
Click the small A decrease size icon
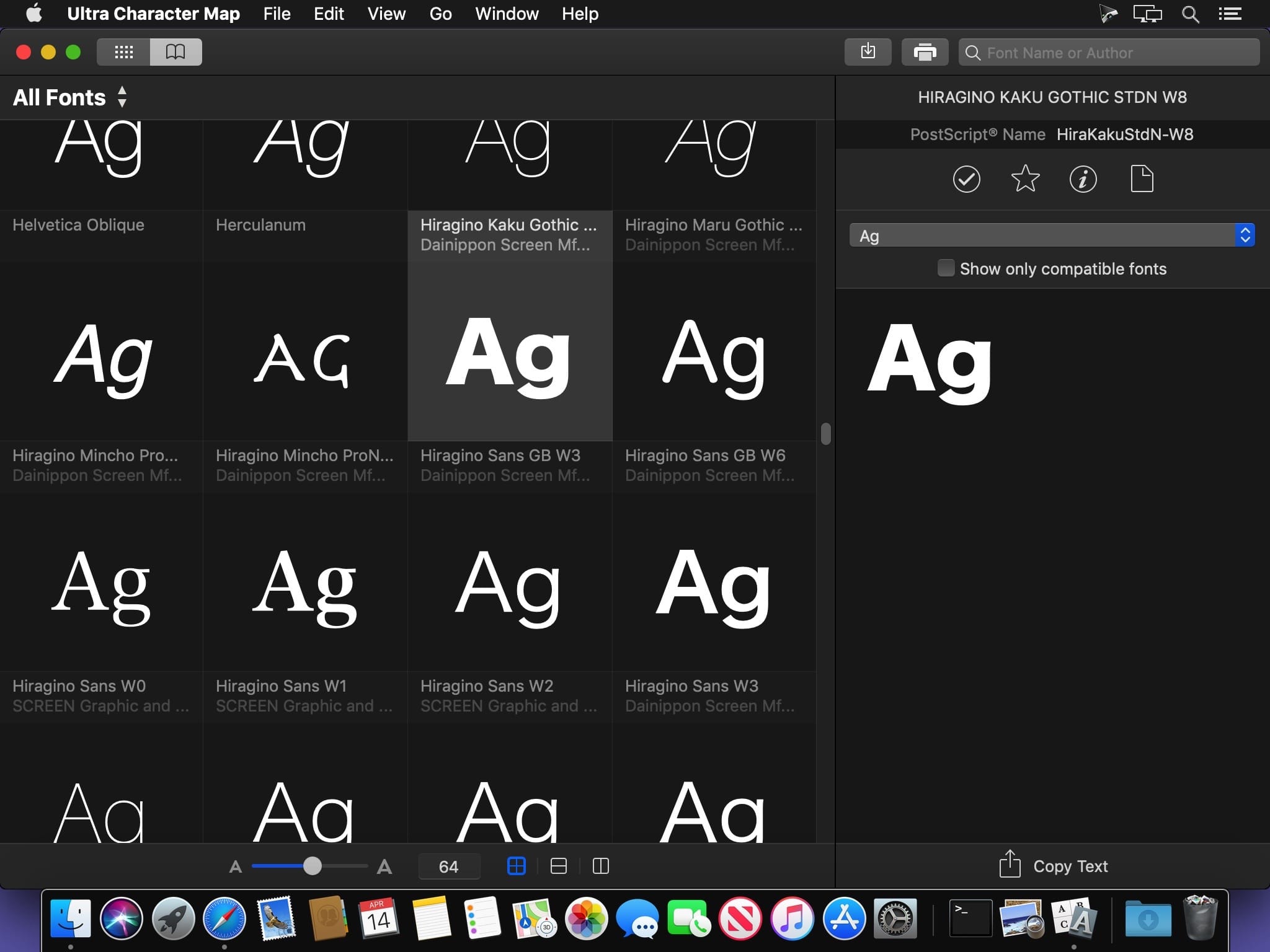[236, 866]
